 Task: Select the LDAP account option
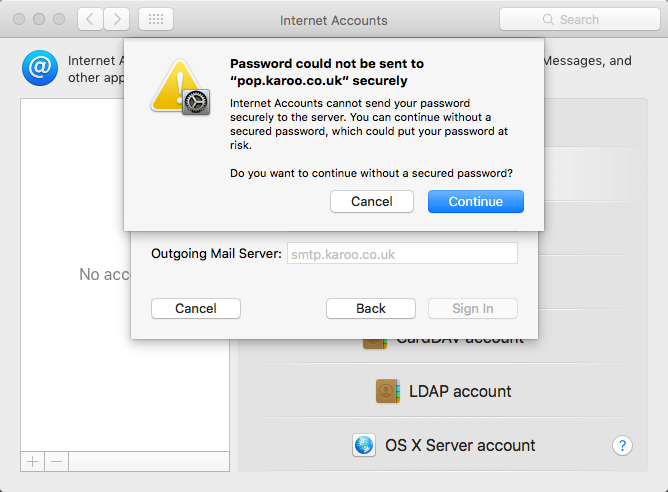(445, 391)
